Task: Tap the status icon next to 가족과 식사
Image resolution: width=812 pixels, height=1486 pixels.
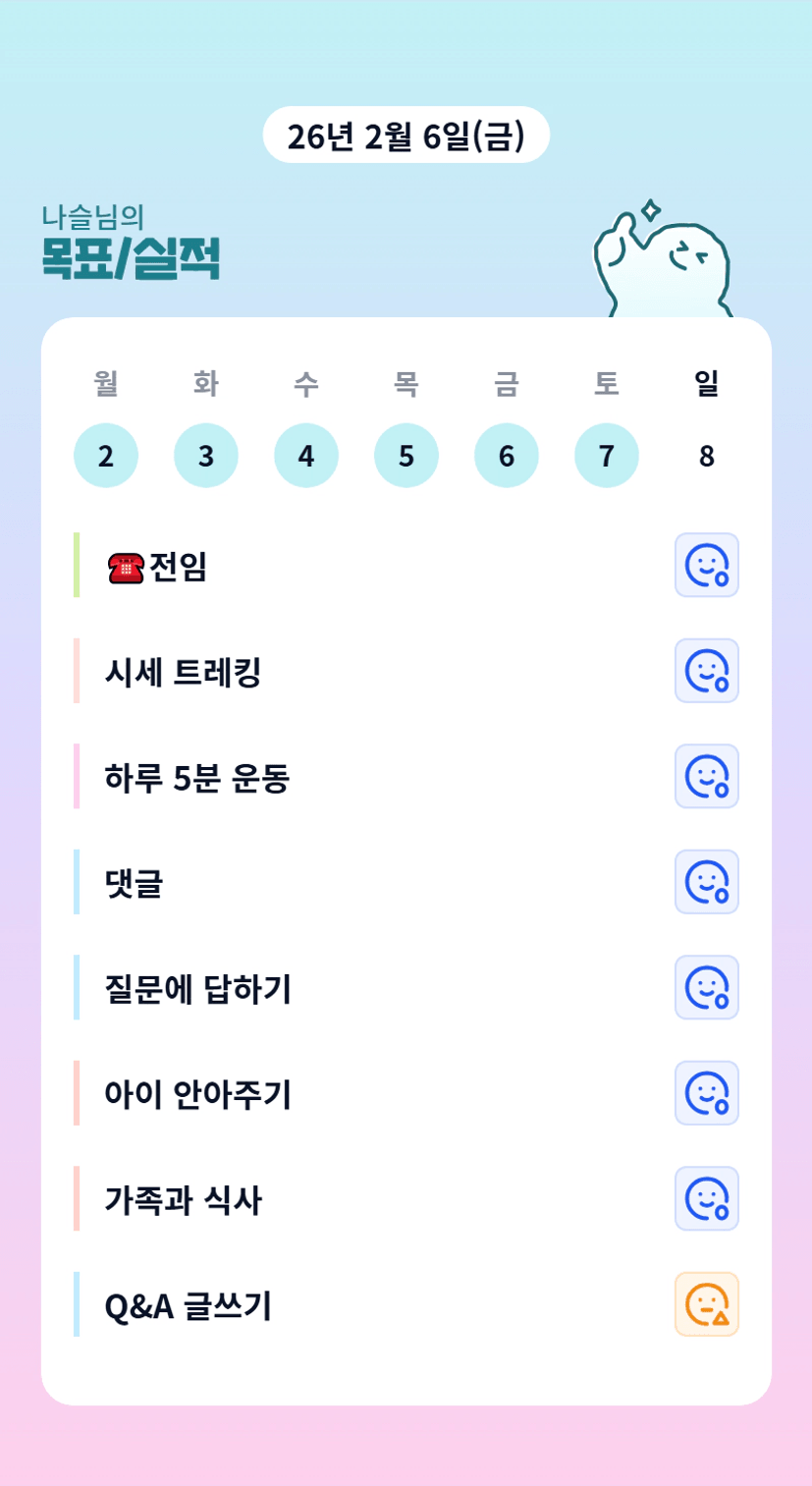Action: [x=706, y=1198]
